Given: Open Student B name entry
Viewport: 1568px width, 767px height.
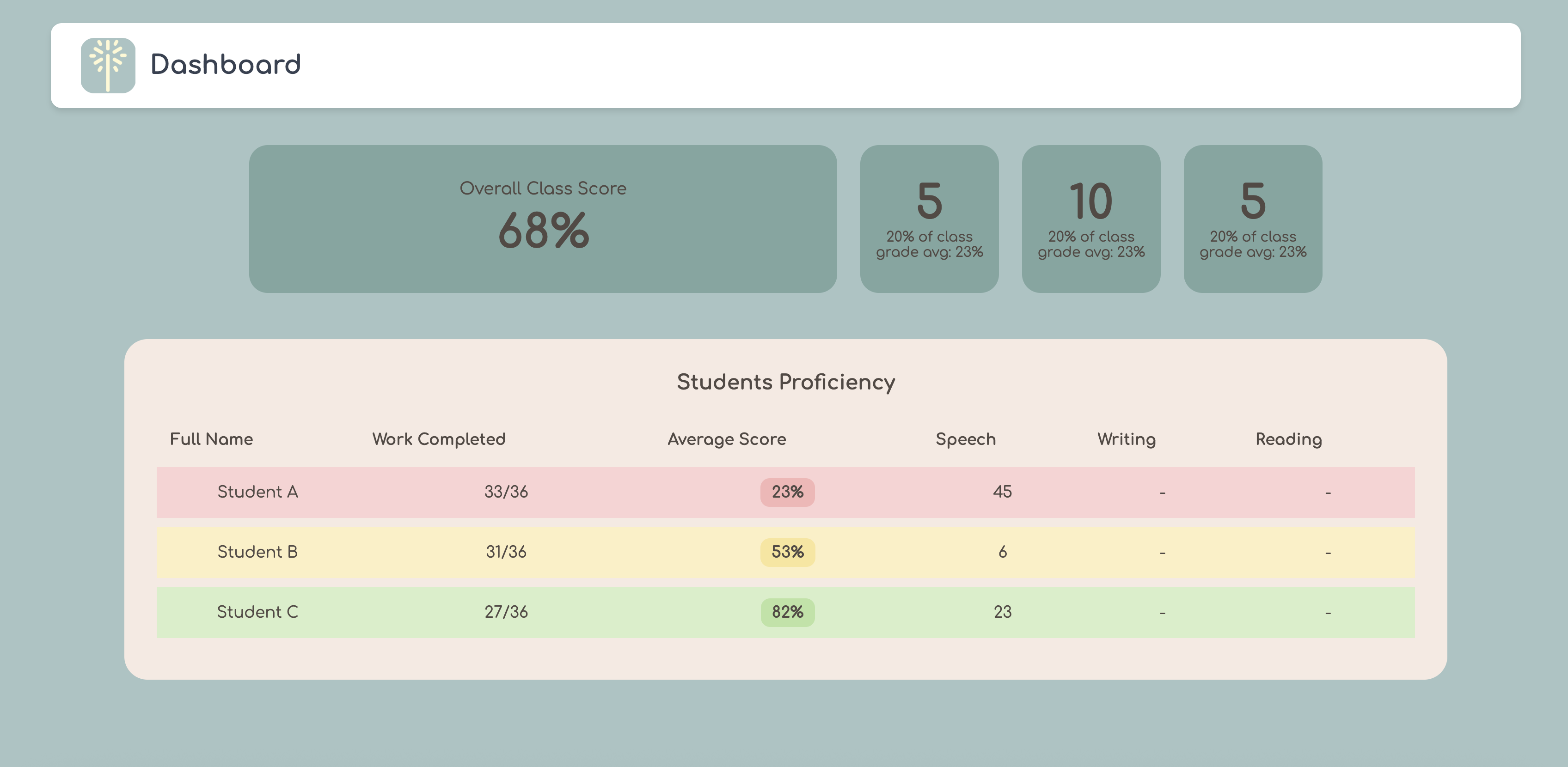Looking at the screenshot, I should tap(257, 552).
